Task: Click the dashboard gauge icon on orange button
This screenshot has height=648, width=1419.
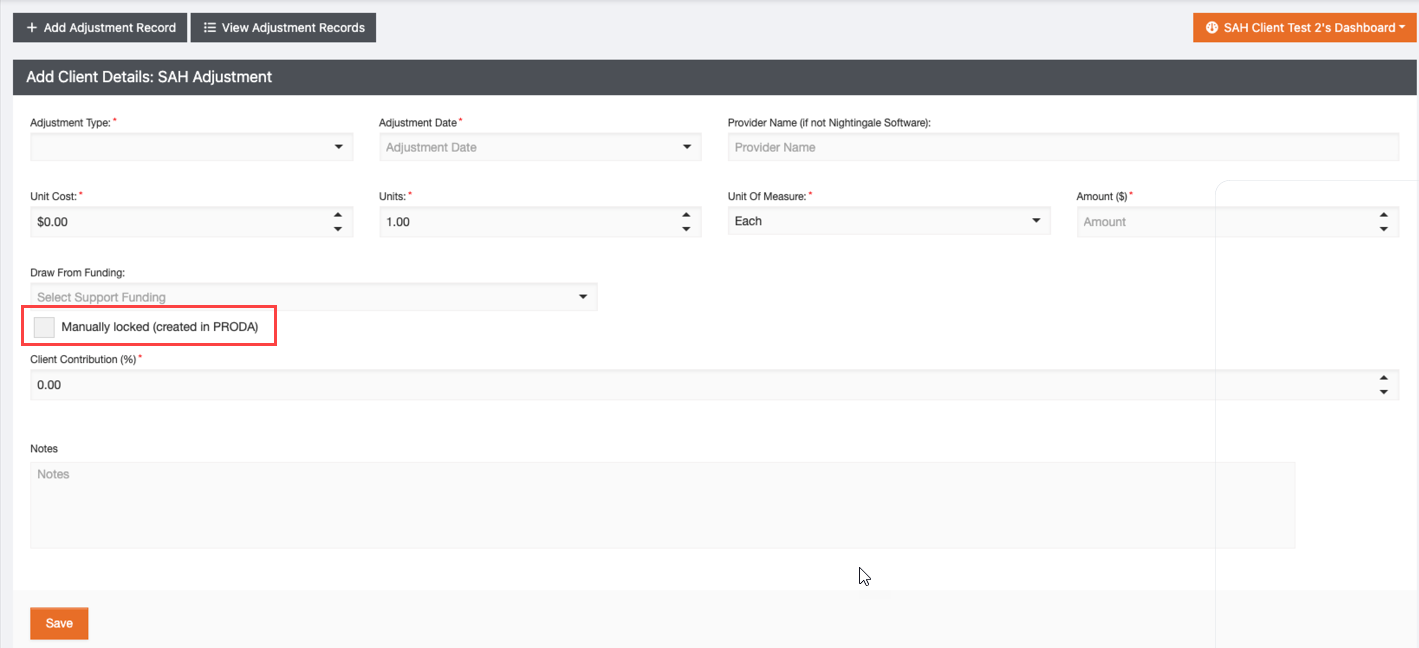Action: point(1212,28)
